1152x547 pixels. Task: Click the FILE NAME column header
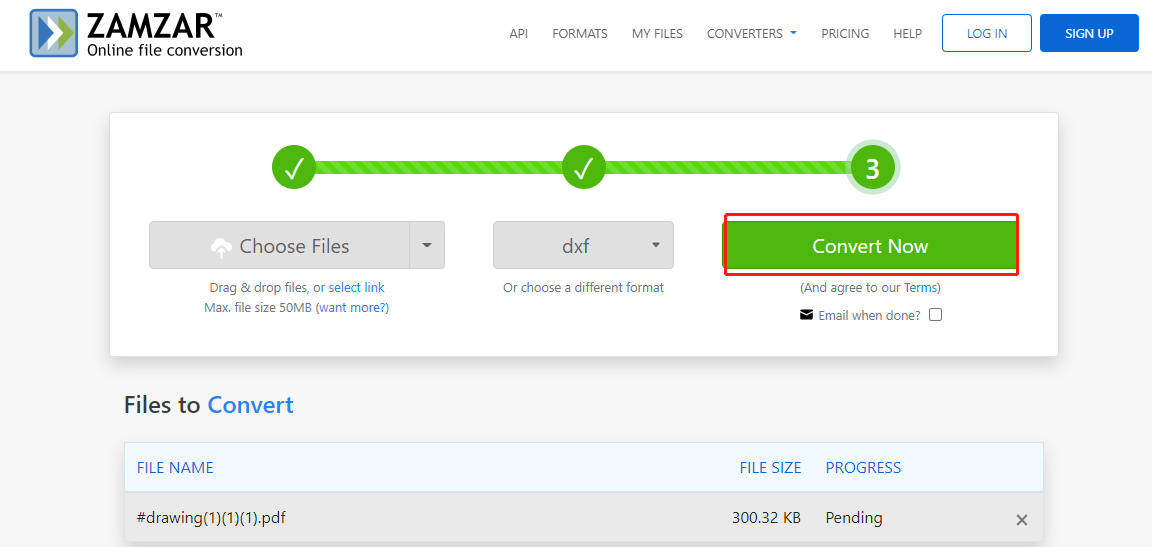[175, 468]
